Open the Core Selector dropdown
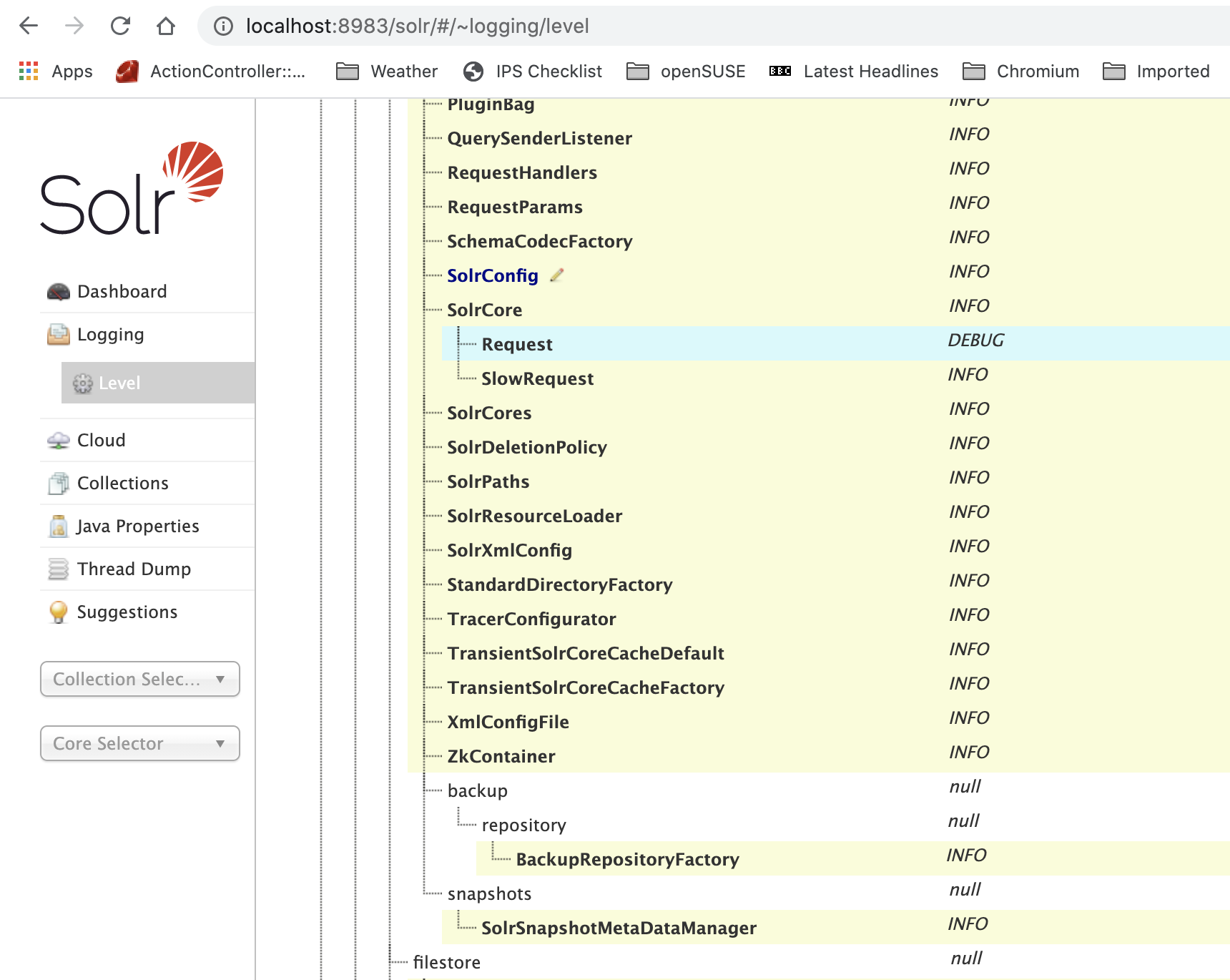Screen dimensions: 1230x980 [140, 743]
